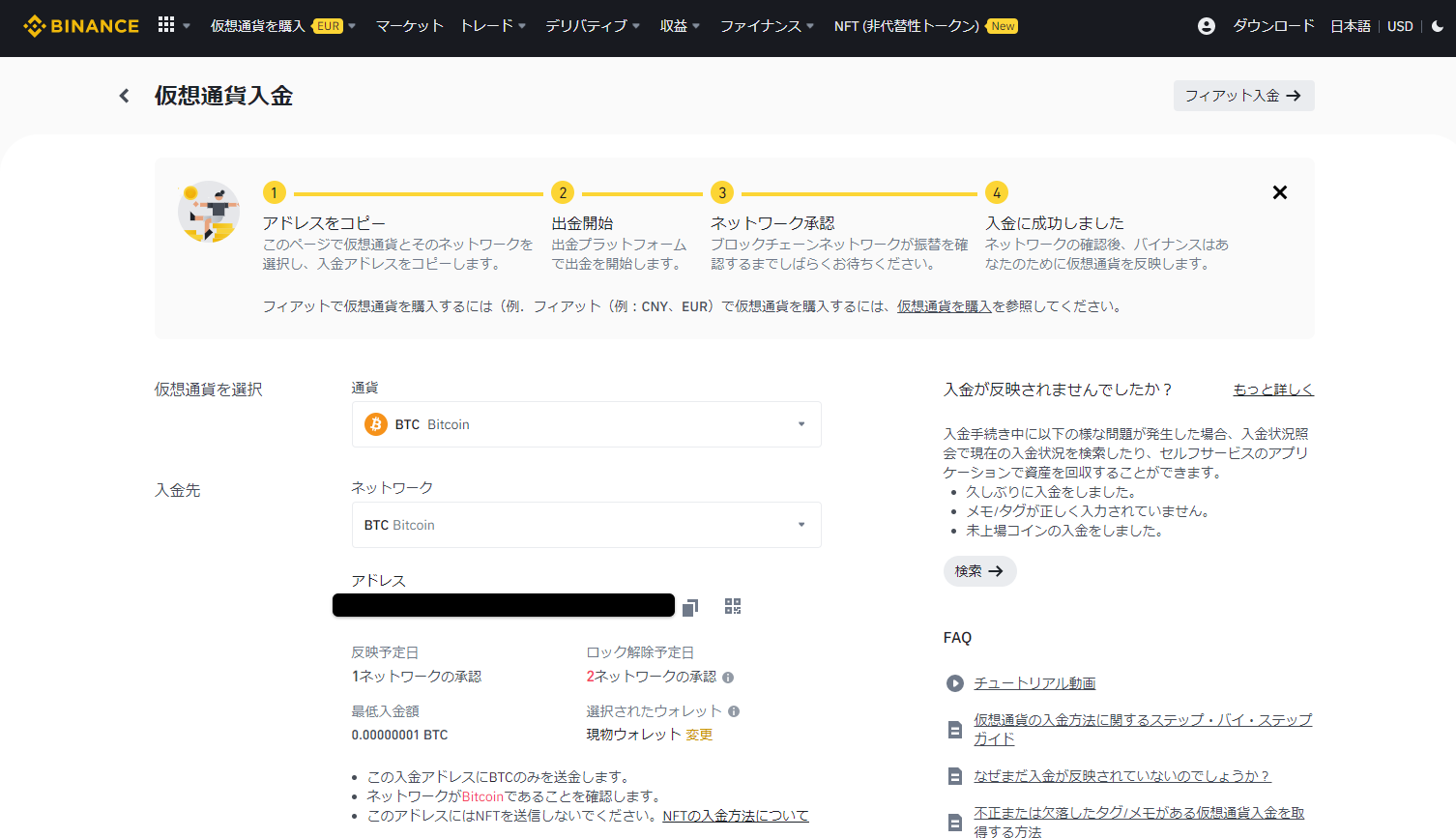Viewport: 1456px width, 838px height.
Task: Close the deposit steps guide banner
Action: click(x=1279, y=192)
